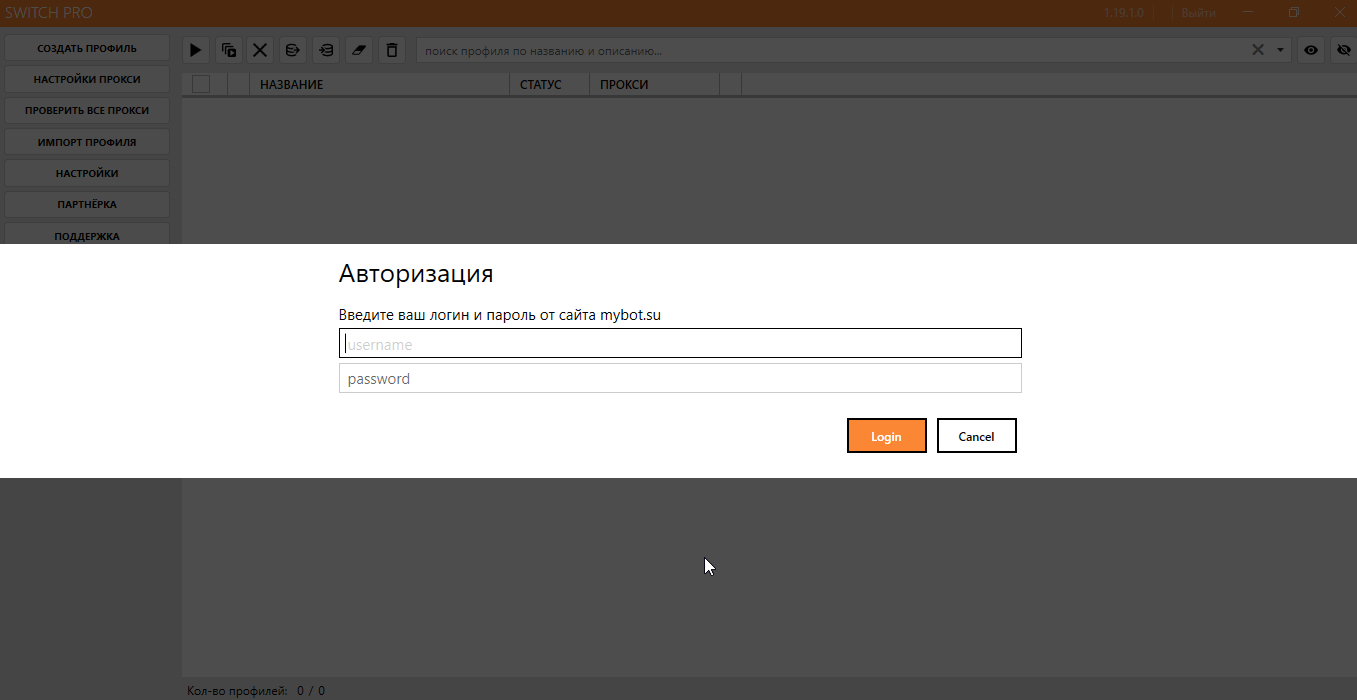Click the Cancel button in dialog
Image resolution: width=1357 pixels, height=700 pixels.
[x=977, y=436]
